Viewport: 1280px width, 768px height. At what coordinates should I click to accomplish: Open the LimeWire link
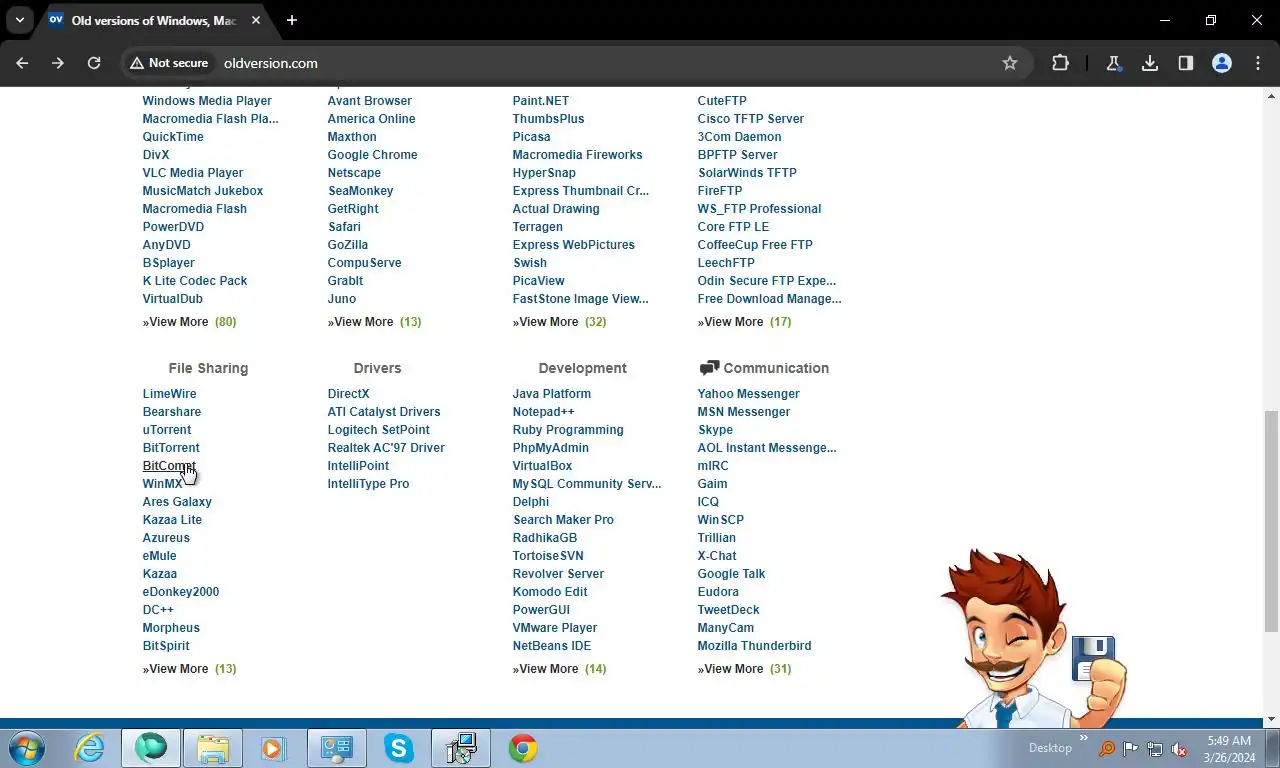click(169, 394)
